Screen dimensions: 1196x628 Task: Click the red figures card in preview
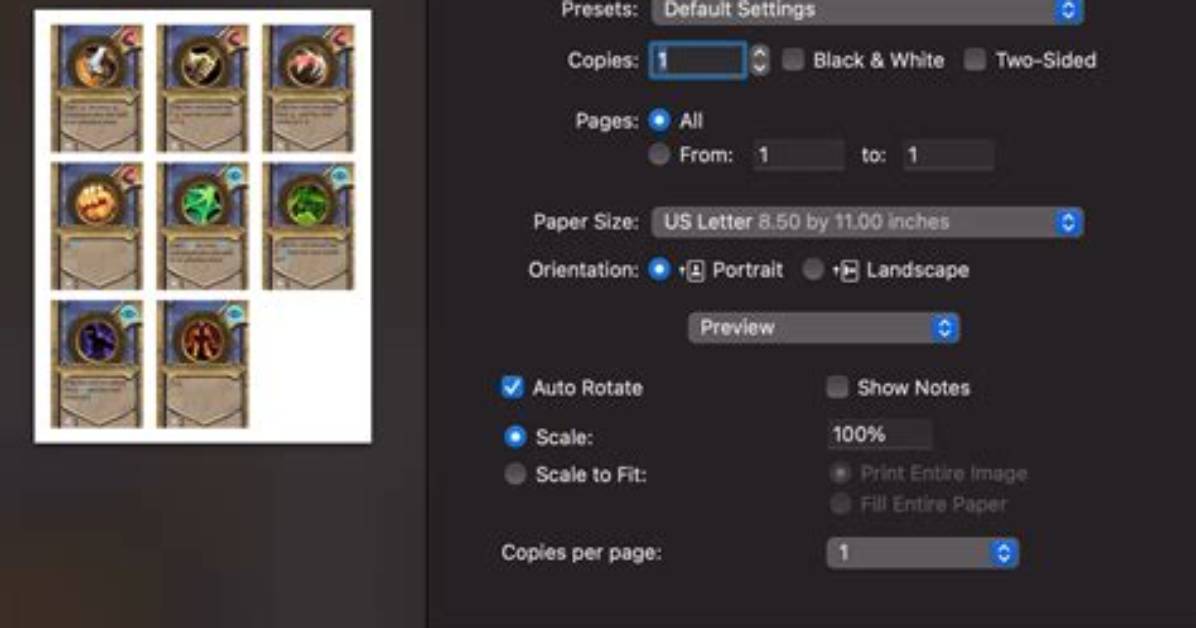click(x=203, y=364)
